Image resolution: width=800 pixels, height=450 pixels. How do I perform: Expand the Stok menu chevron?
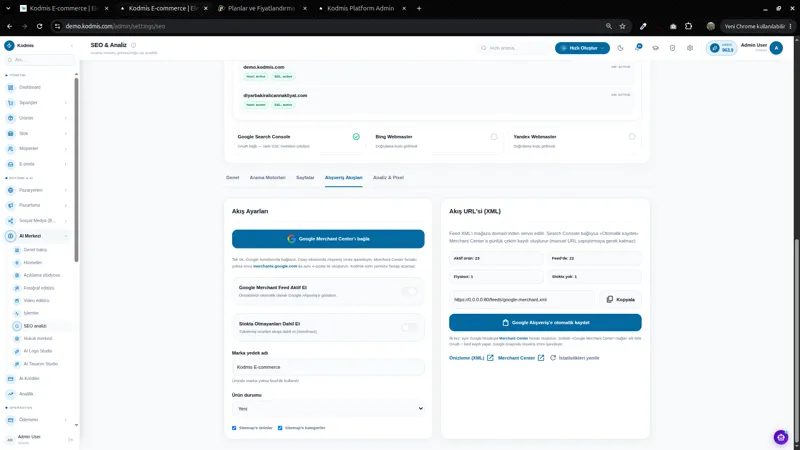66,133
